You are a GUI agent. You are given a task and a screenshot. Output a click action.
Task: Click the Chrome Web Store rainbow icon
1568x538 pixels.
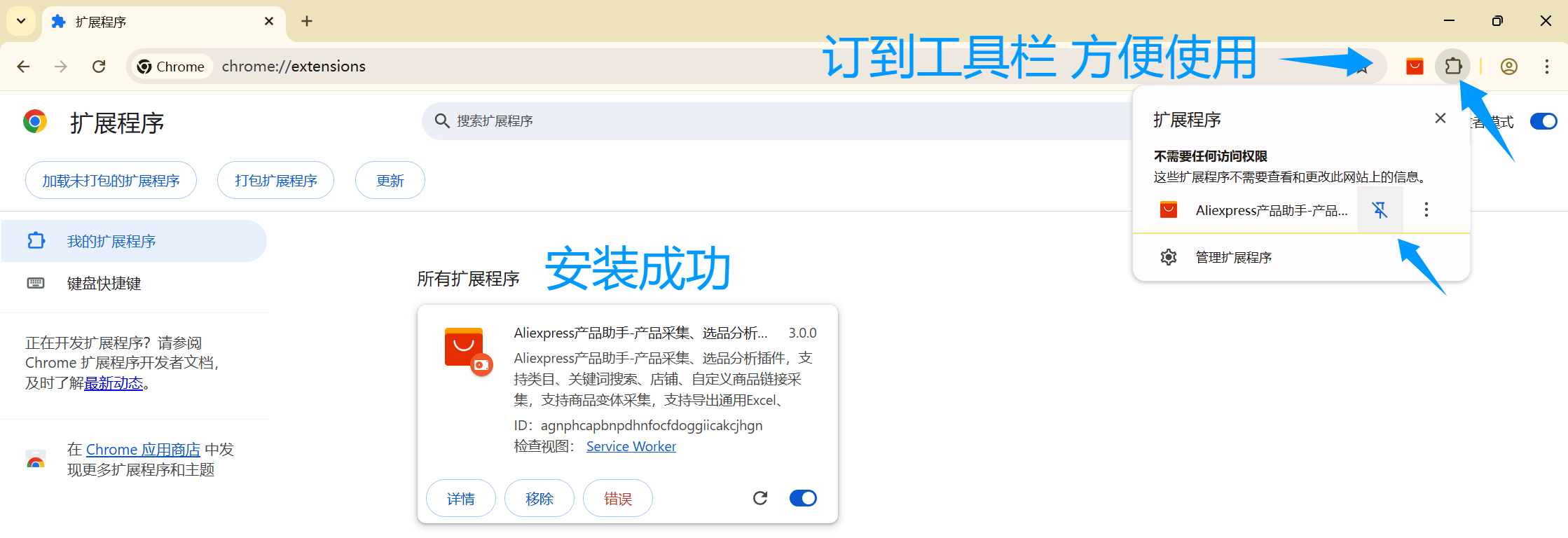(36, 460)
